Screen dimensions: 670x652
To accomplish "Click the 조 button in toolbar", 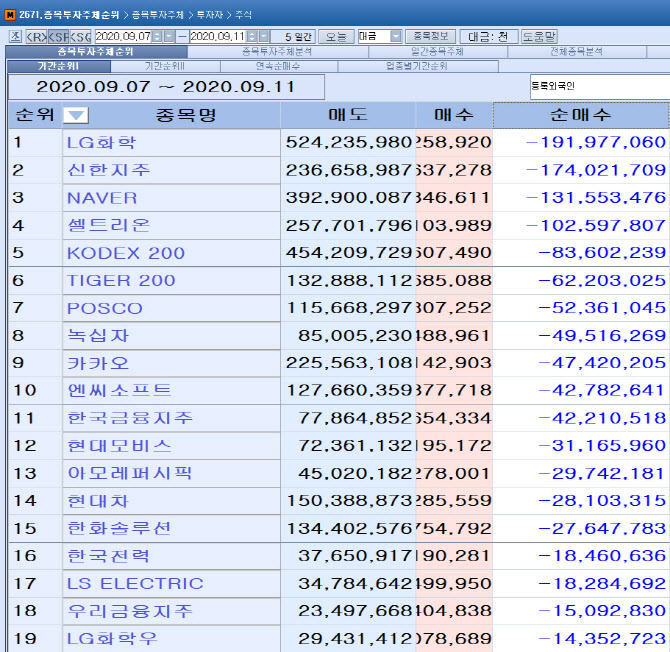I will pos(15,36).
